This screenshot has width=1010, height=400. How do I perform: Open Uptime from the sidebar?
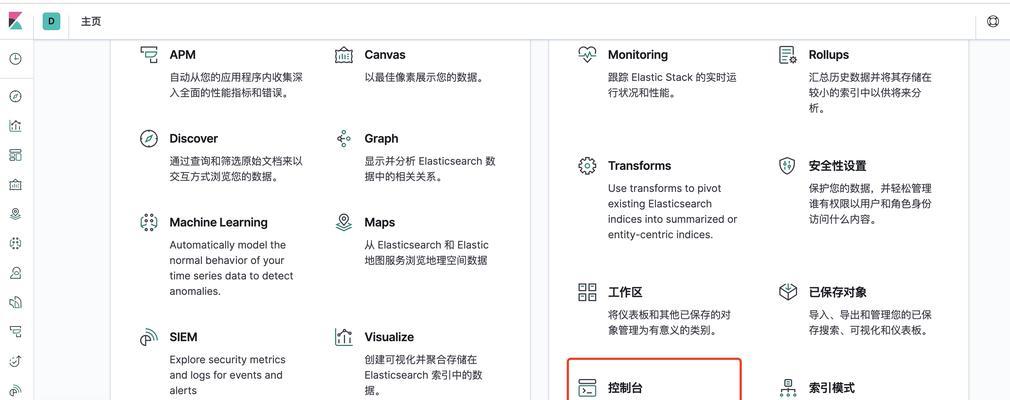pos(15,361)
